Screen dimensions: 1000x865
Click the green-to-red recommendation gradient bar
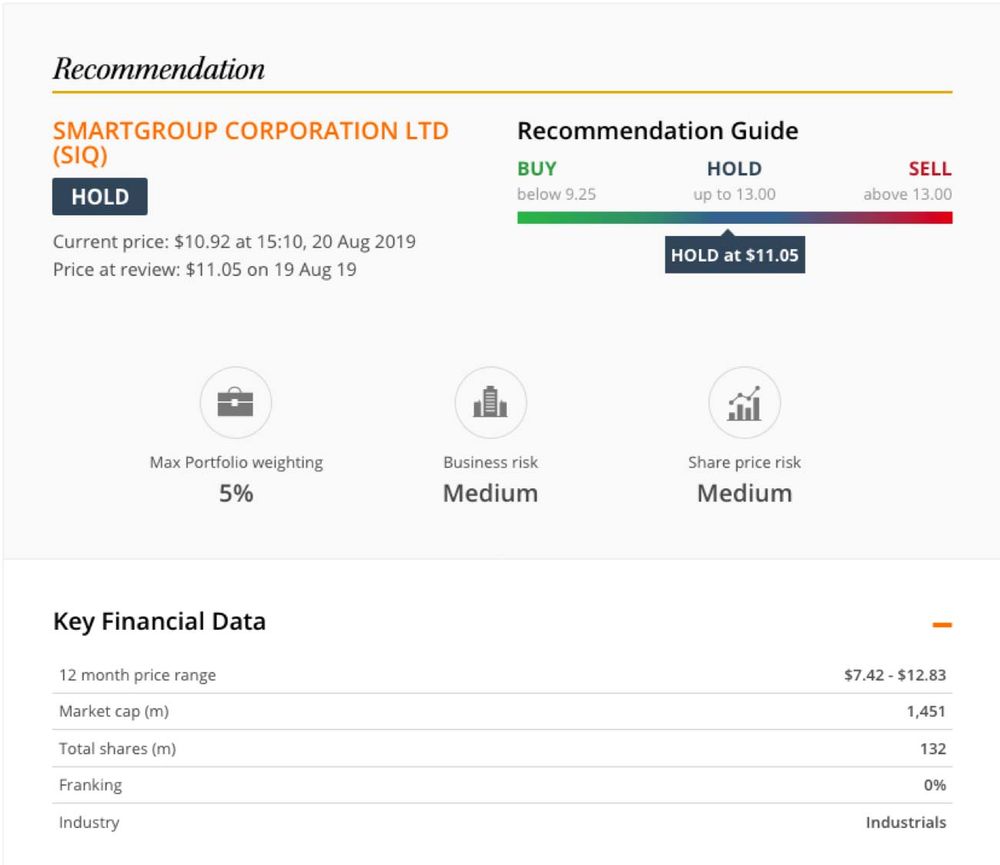pyautogui.click(x=735, y=218)
